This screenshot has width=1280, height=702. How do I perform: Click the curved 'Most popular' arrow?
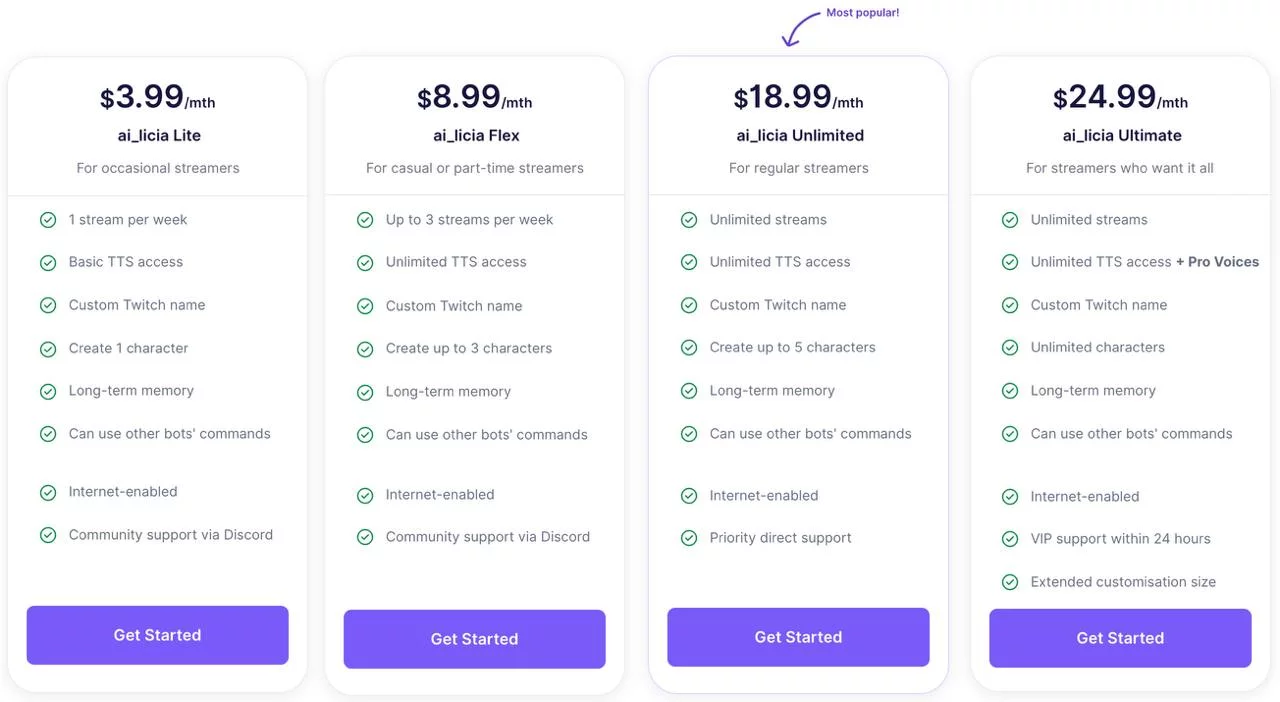(800, 30)
